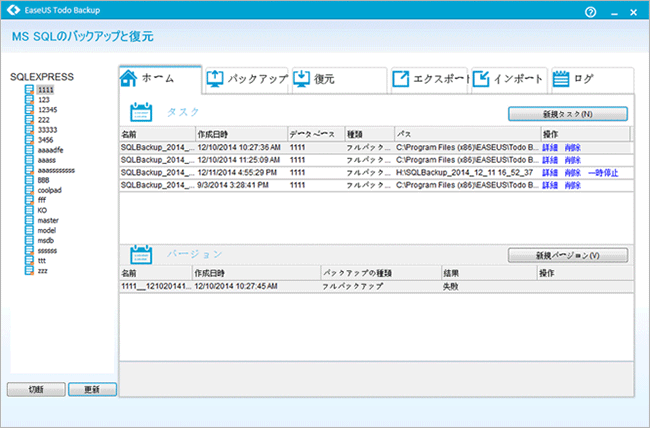
Task: Click the database icon beside msdb
Action: [29, 241]
